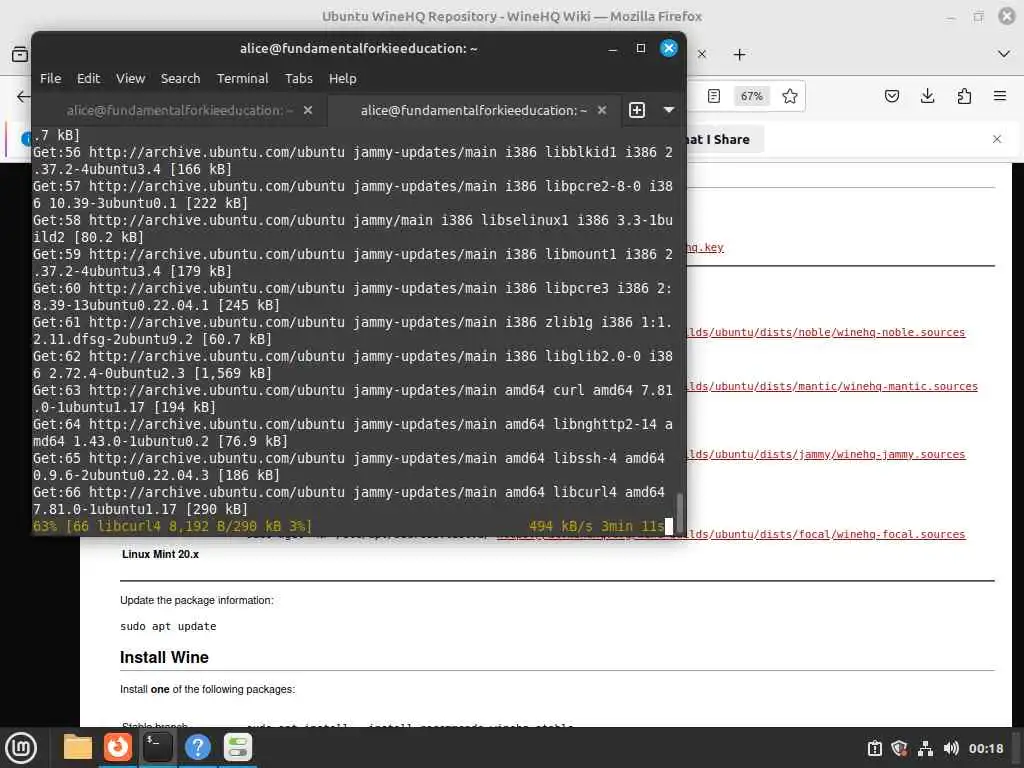This screenshot has width=1024, height=768.
Task: Bookmark this page with the star
Action: (790, 96)
